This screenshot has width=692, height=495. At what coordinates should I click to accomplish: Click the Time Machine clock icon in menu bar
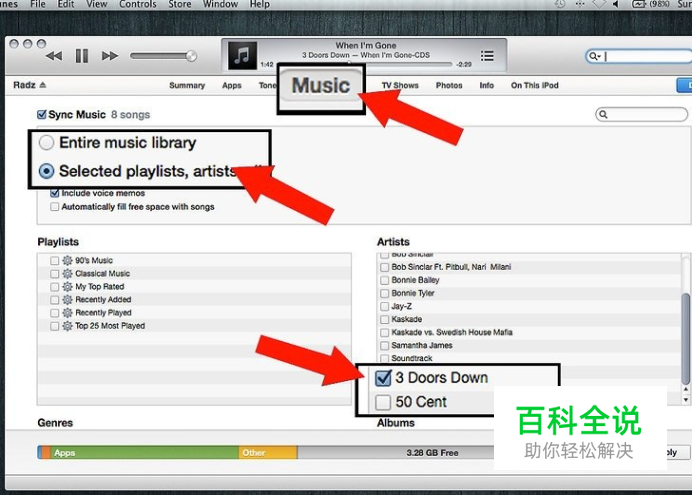coord(560,4)
